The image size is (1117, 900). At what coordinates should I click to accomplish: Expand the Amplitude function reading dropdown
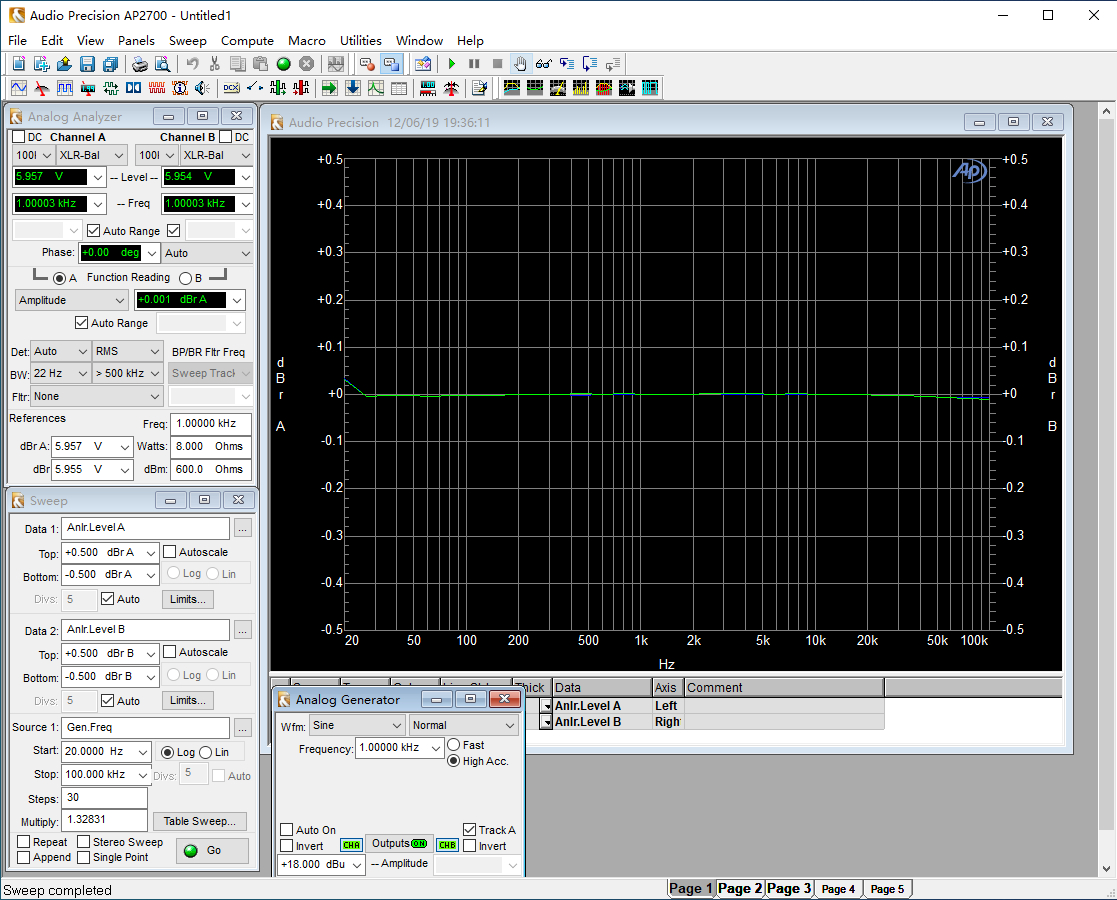click(73, 300)
